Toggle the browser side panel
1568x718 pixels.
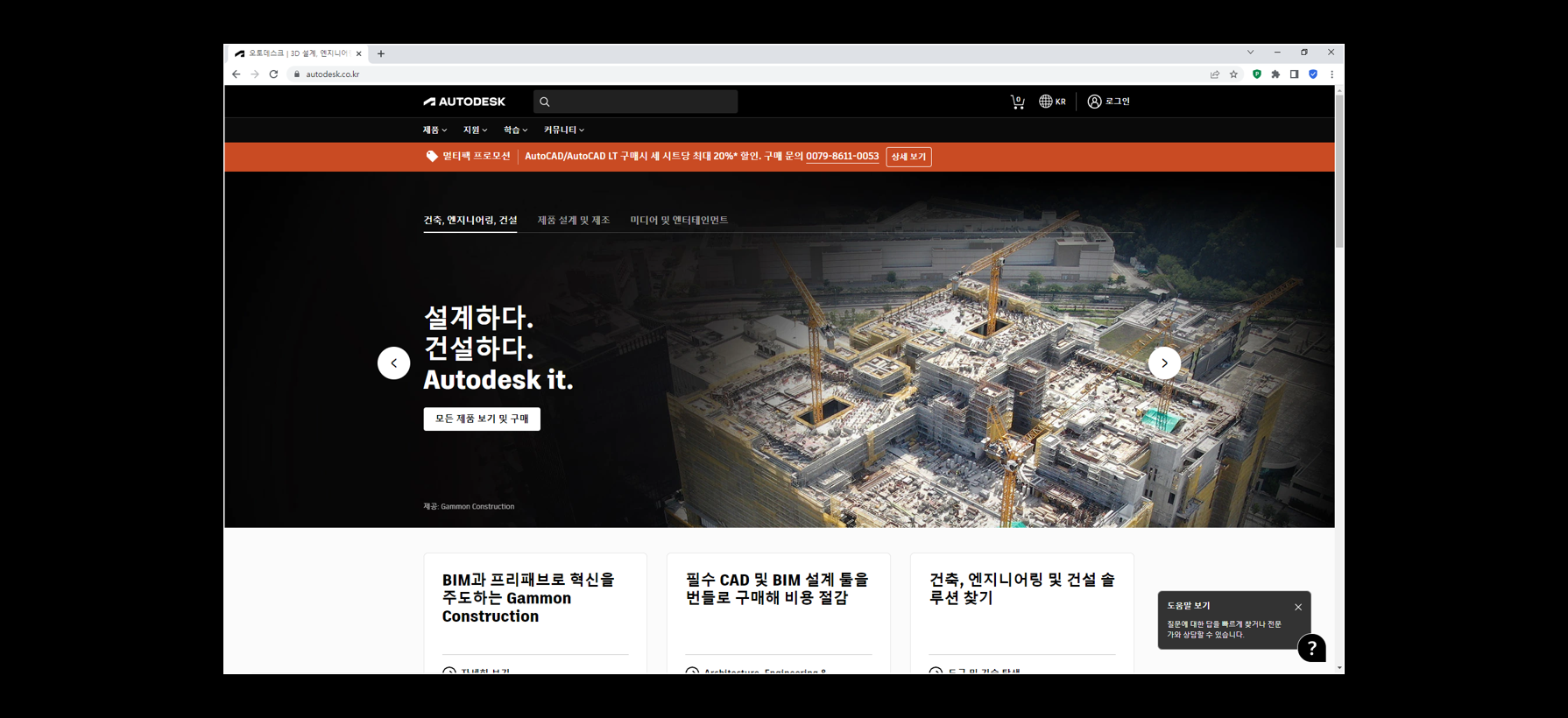1294,74
